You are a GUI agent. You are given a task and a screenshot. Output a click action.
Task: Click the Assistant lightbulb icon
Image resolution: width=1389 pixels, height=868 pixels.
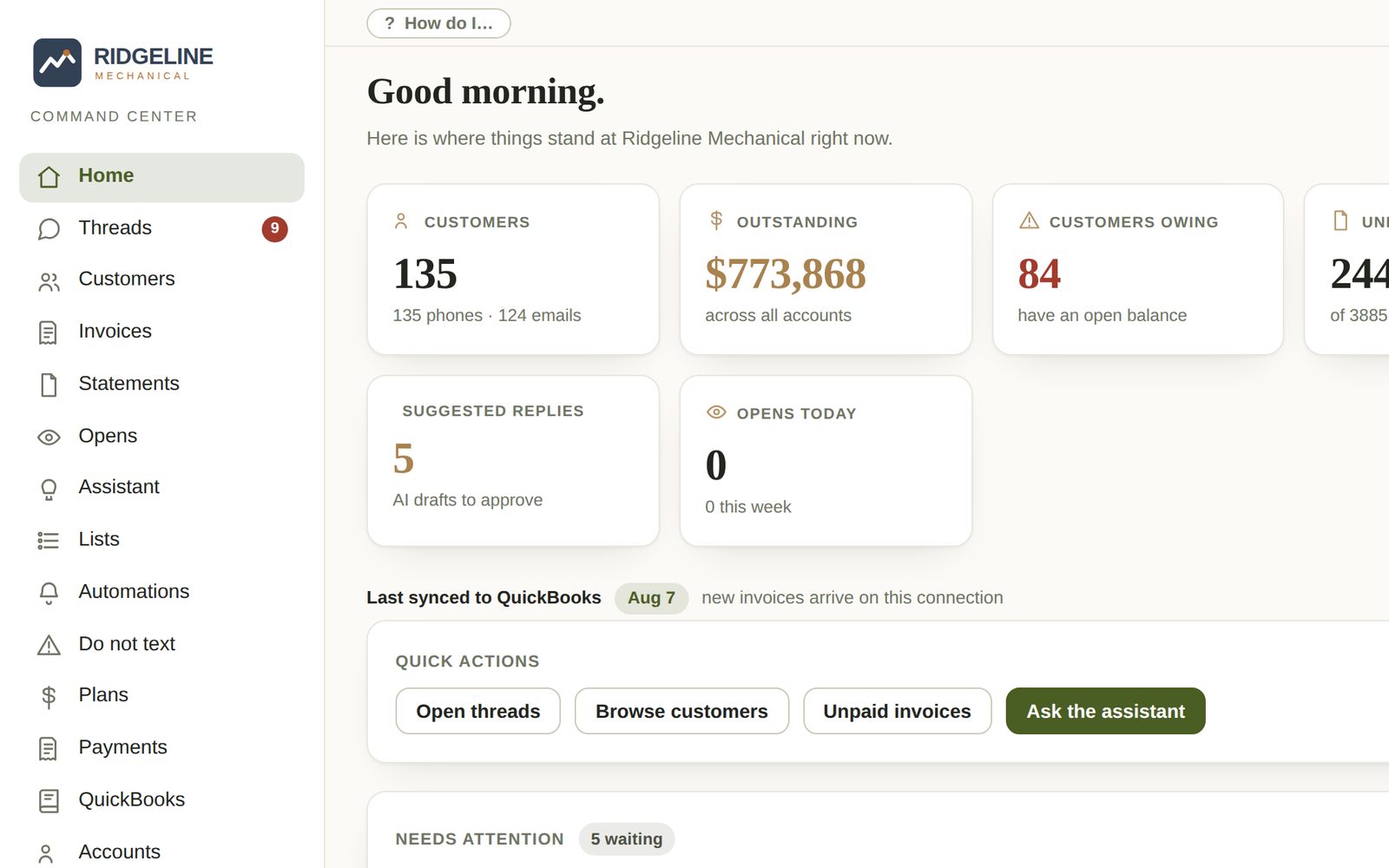49,489
